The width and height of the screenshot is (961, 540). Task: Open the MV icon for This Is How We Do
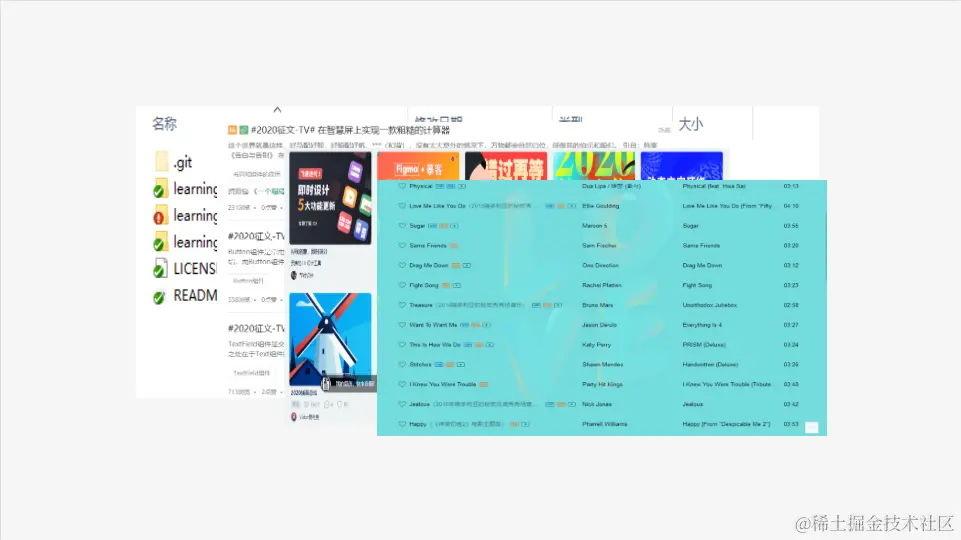(490, 344)
